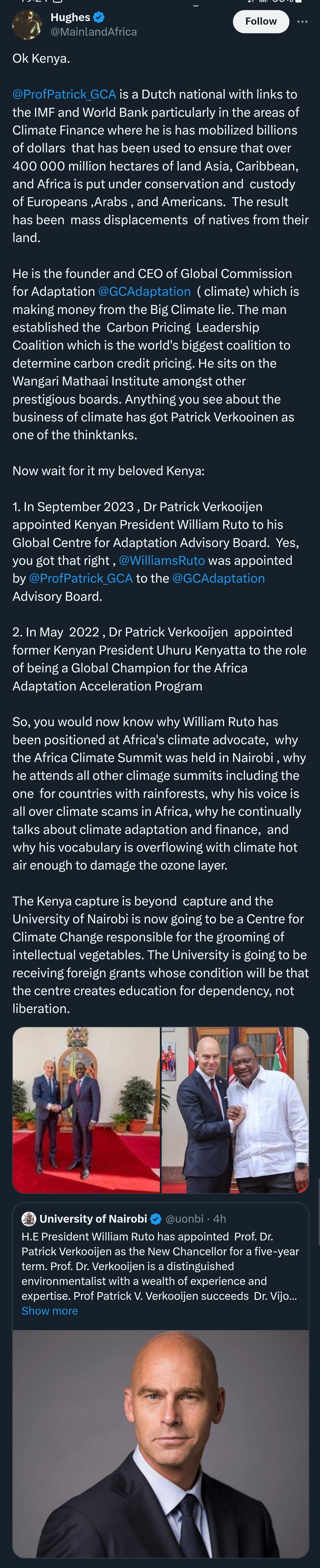Screen dimensions: 320x1568
Task: View right photo with man in white shirt
Action: point(235,1110)
